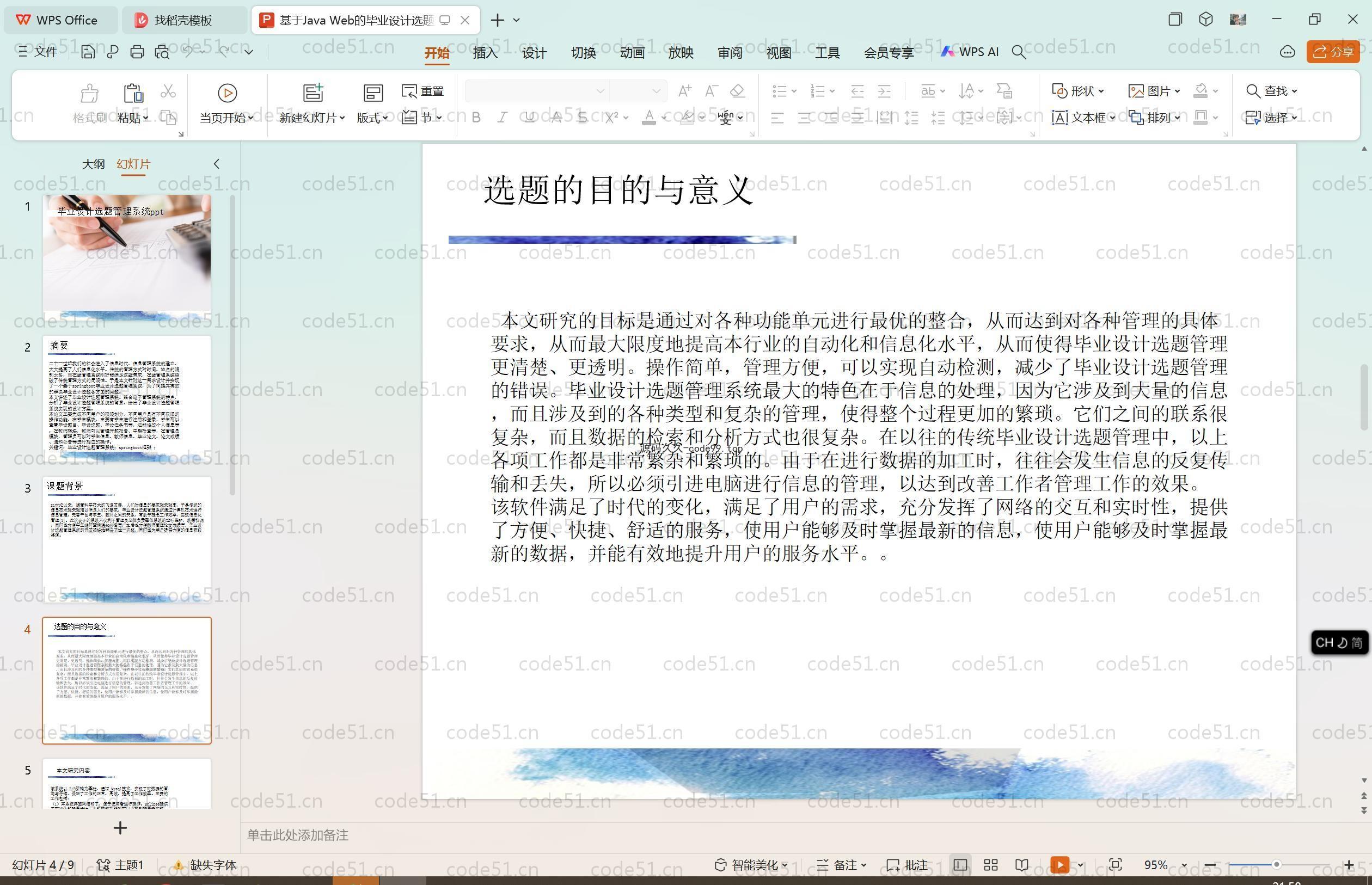Open the font size dropdown
Viewport: 1372px width, 885px height.
point(656,91)
